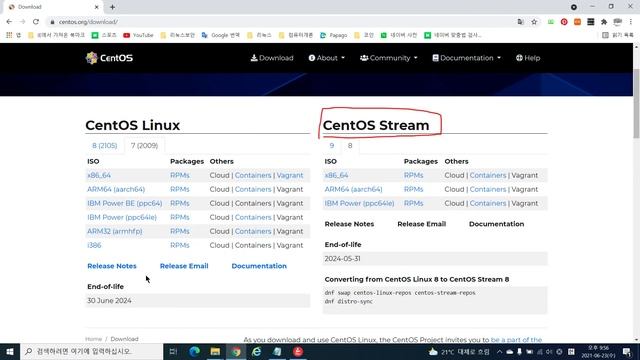Open the Windows Start menu
This screenshot has width=640, height=360.
pos(10,351)
